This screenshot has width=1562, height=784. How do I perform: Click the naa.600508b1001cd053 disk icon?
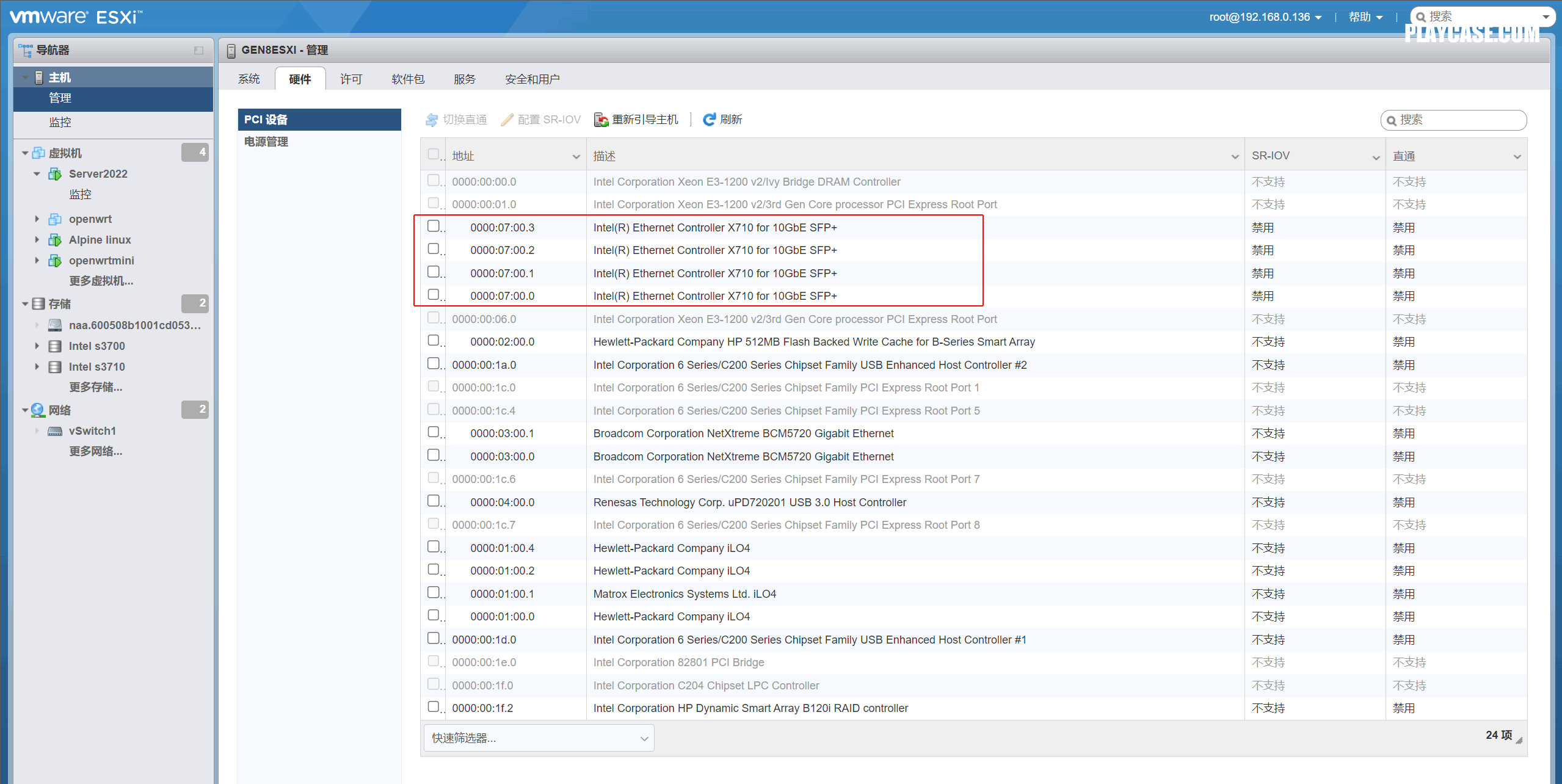[55, 325]
